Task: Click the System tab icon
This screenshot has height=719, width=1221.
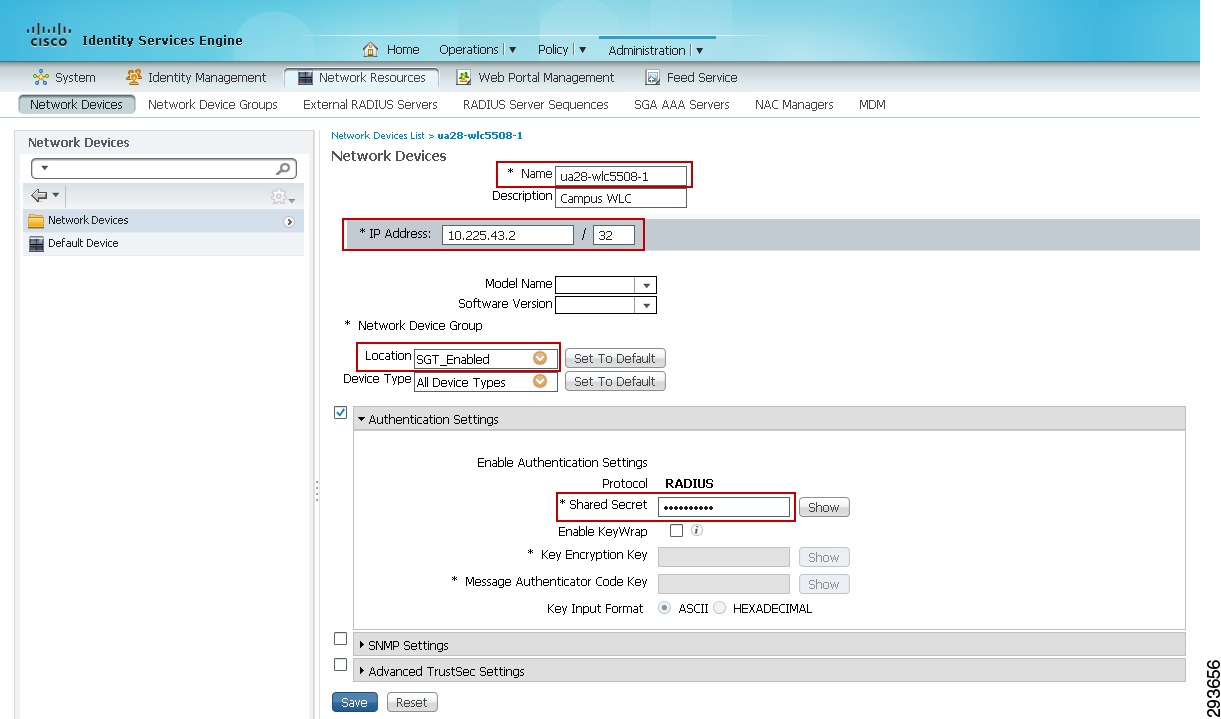Action: [41, 77]
